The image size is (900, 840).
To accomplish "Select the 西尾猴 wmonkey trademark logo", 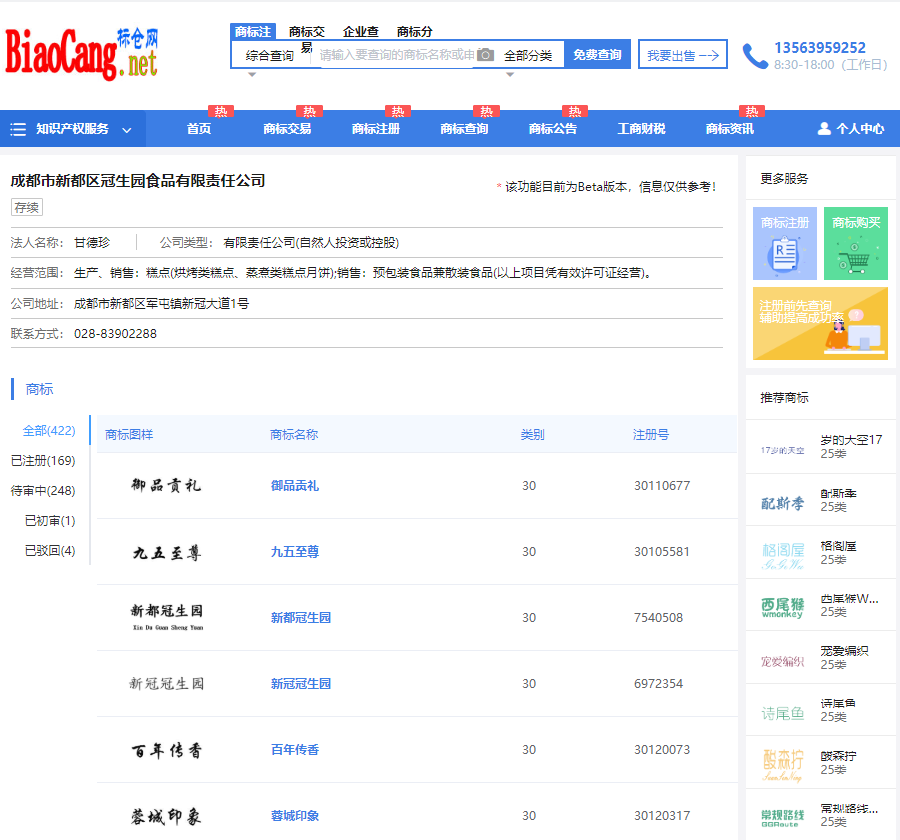I will [782, 607].
